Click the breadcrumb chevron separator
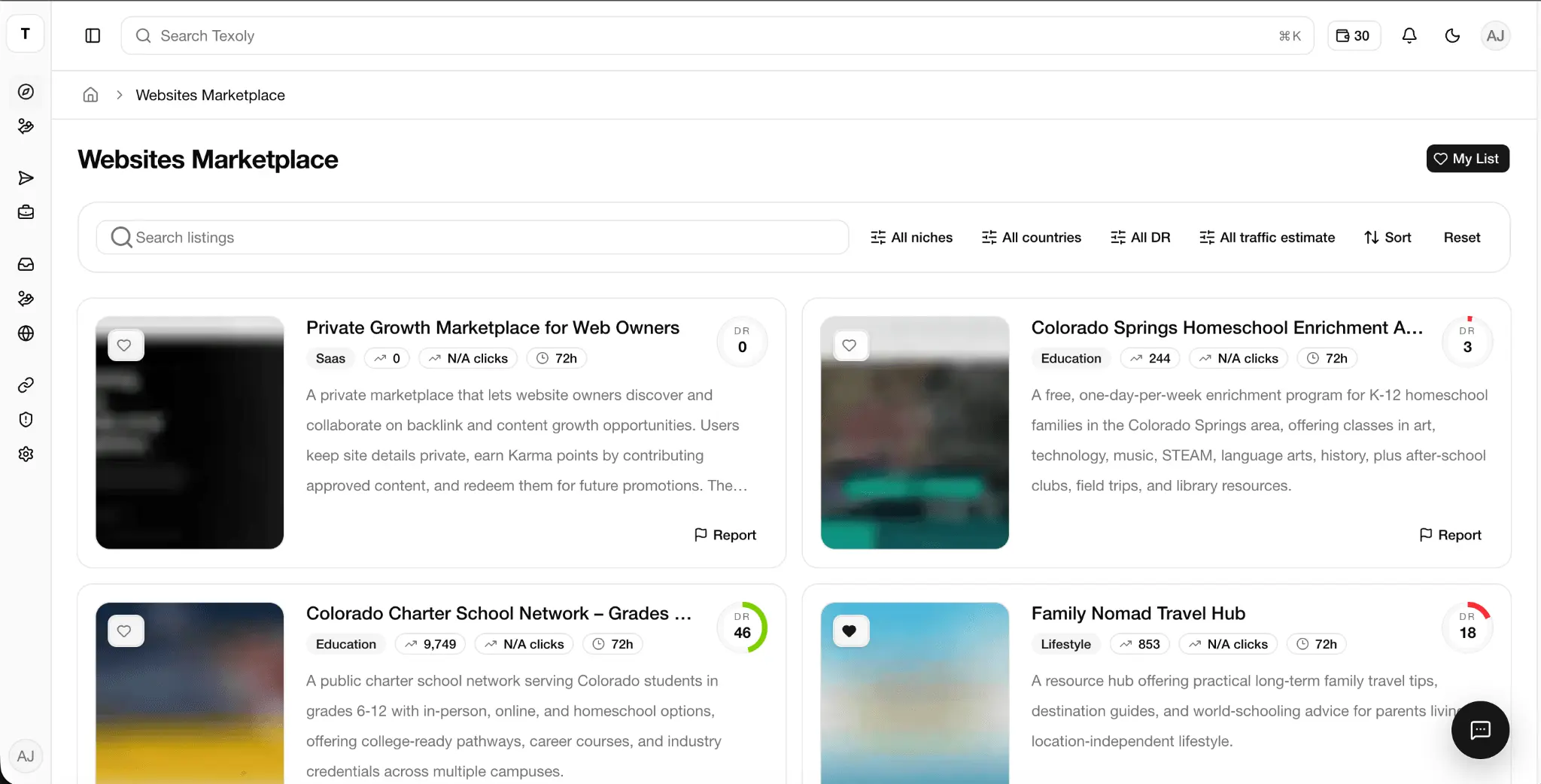The image size is (1541, 784). [x=119, y=95]
